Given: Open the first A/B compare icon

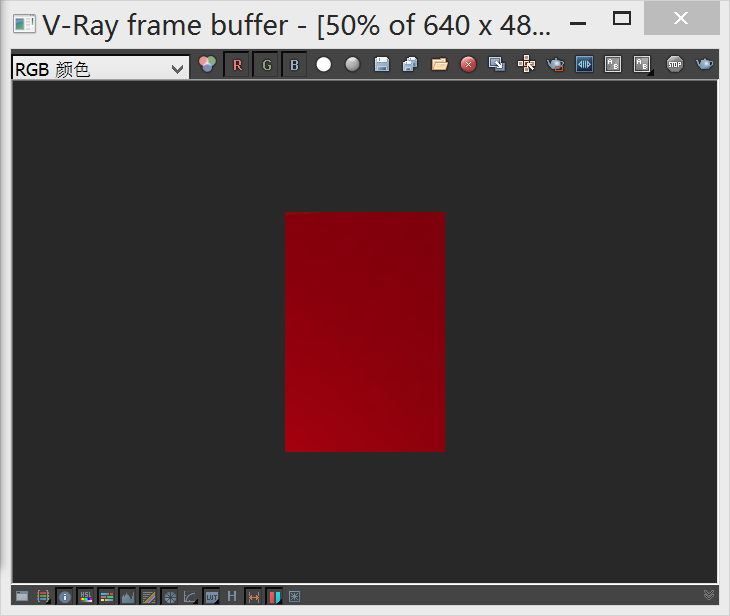Looking at the screenshot, I should point(613,64).
